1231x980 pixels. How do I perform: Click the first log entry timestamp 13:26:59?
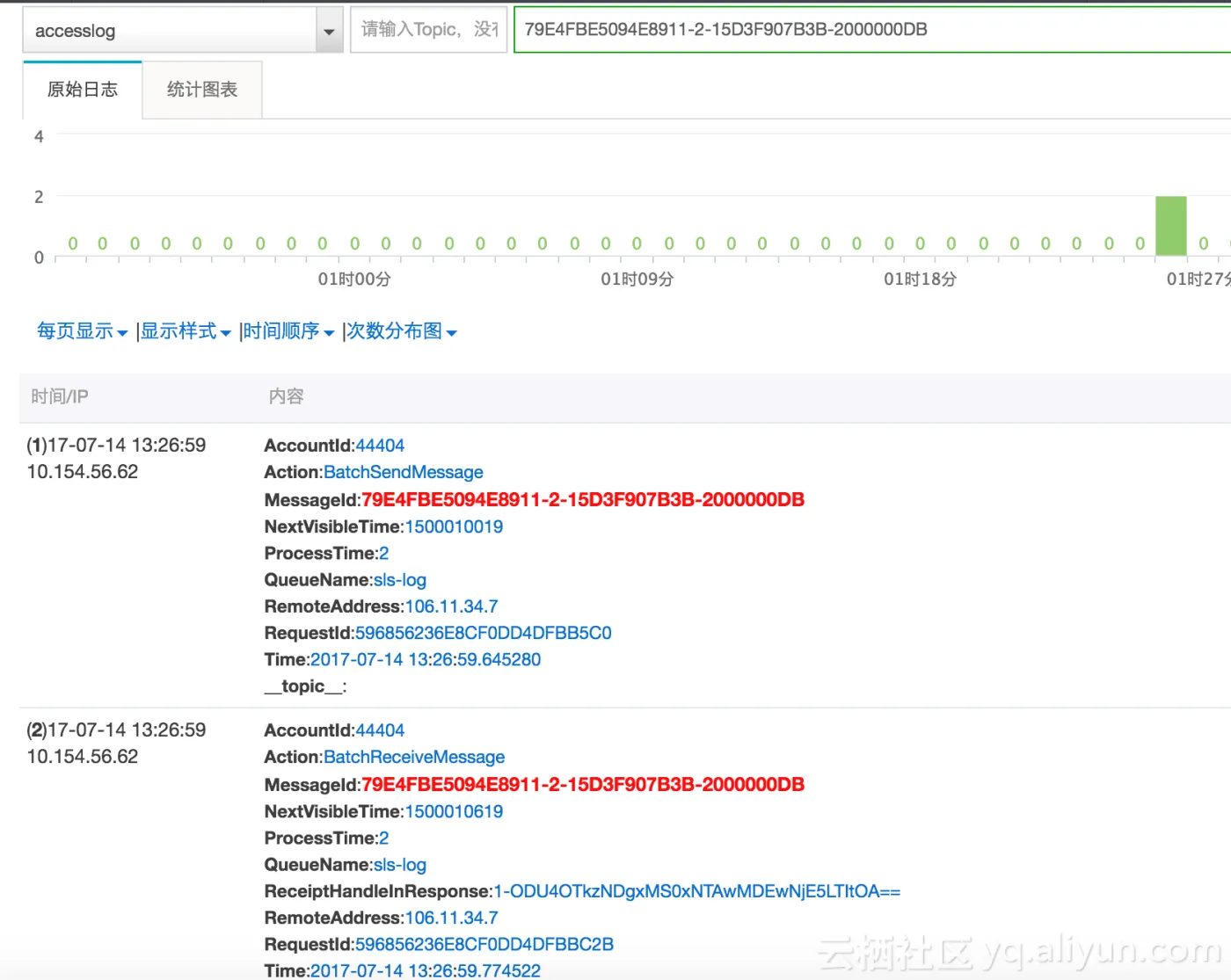(116, 446)
